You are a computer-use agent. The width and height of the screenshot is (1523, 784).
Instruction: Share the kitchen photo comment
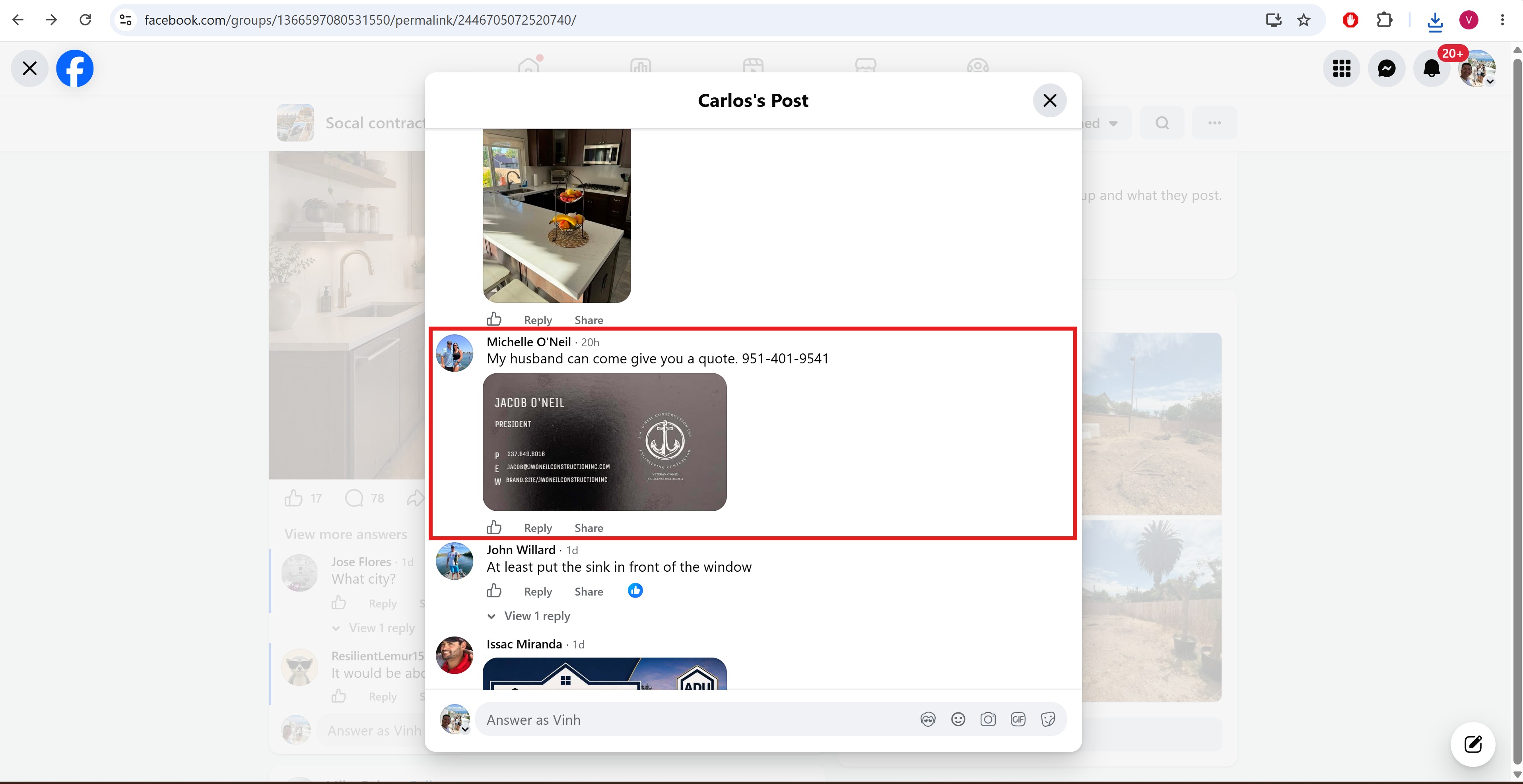pyautogui.click(x=589, y=320)
